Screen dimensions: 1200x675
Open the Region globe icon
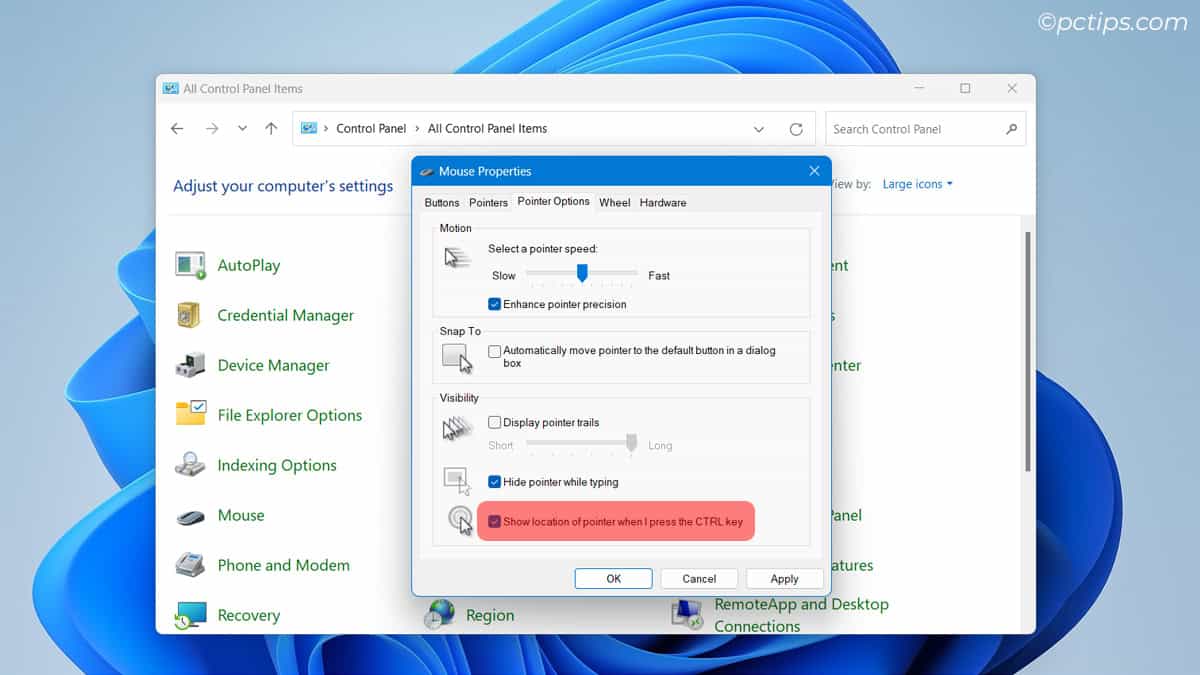[439, 615]
